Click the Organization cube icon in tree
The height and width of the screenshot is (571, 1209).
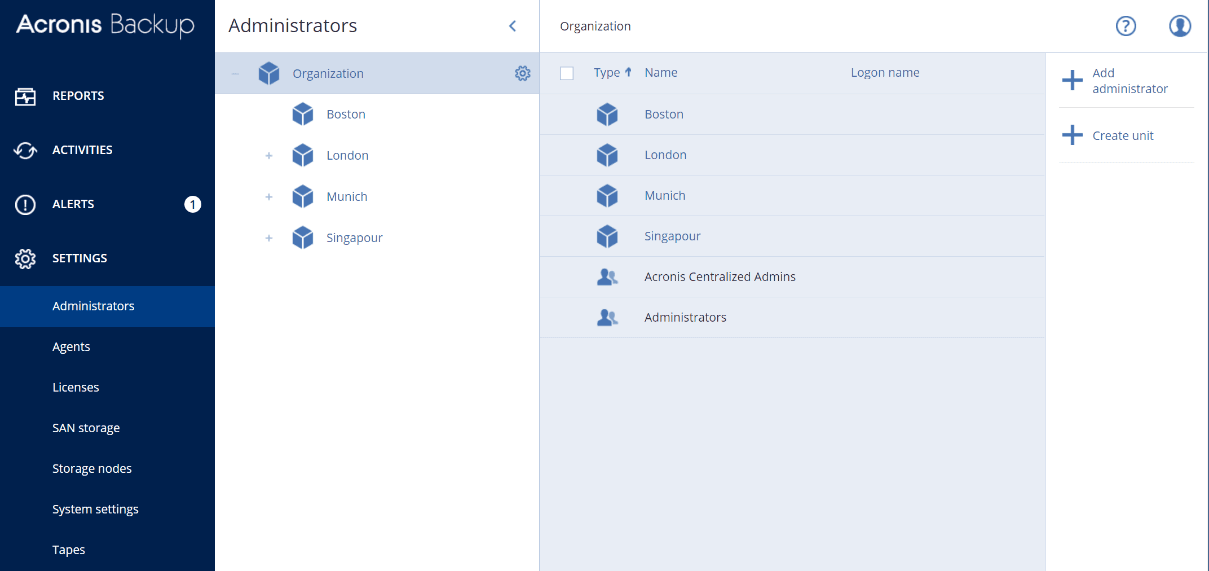(x=269, y=73)
